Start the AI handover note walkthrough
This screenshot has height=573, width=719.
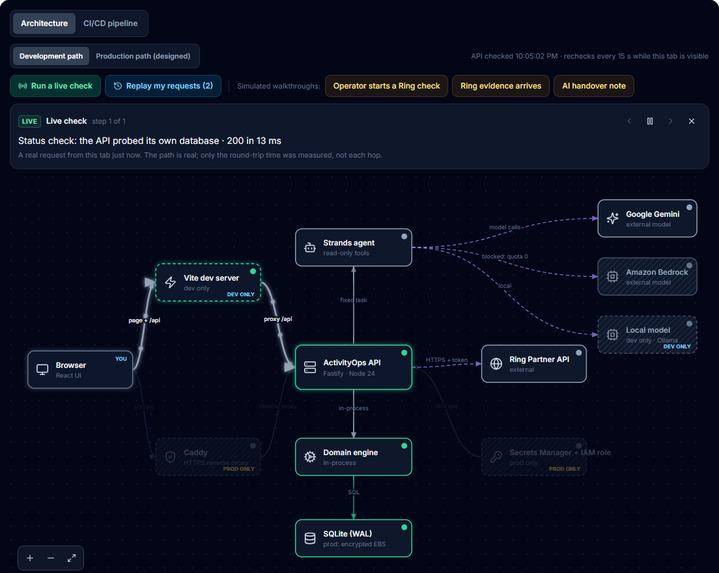click(x=594, y=86)
